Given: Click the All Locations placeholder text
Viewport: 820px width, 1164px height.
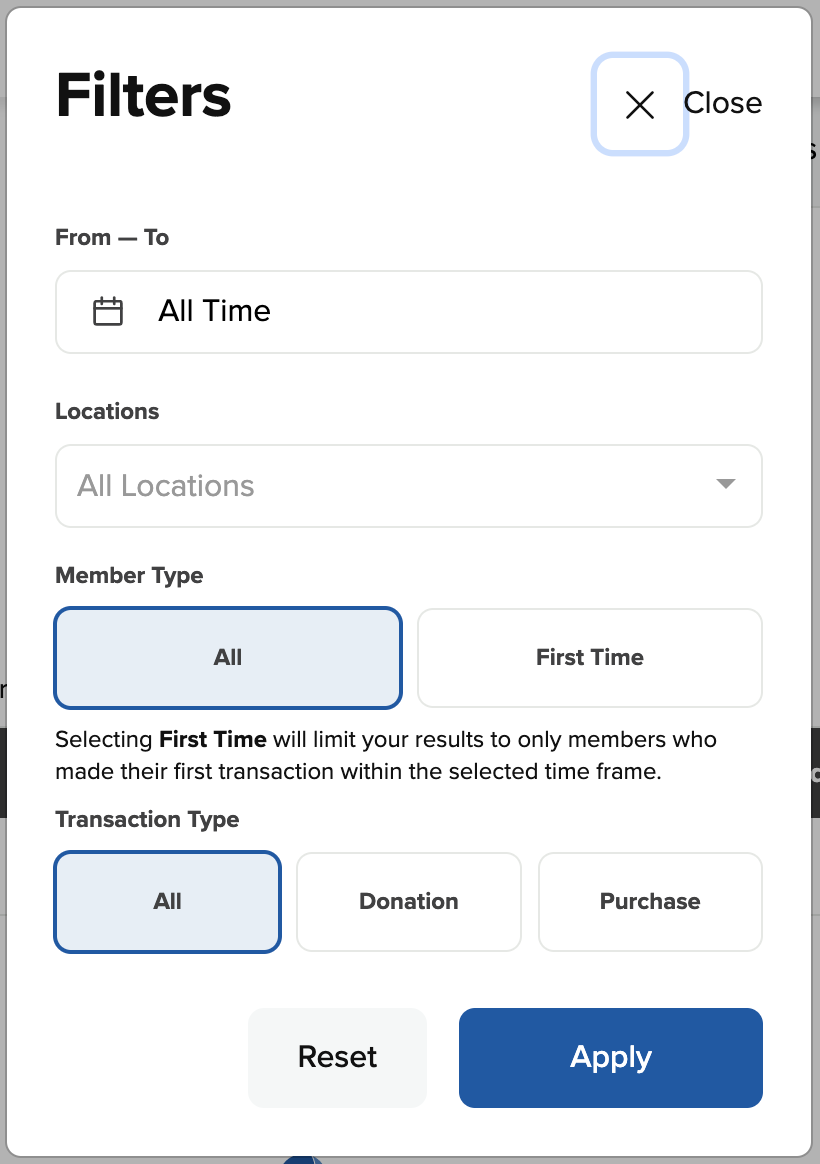Looking at the screenshot, I should click(166, 486).
